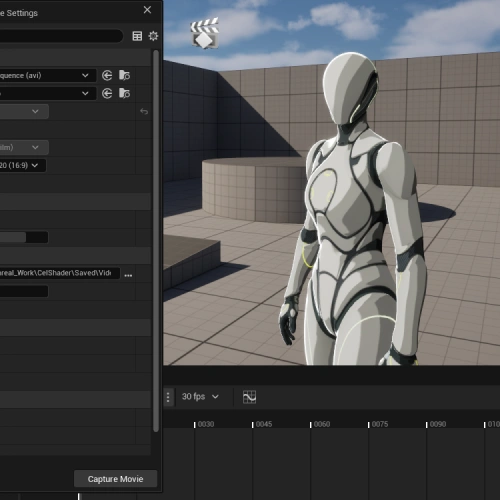Expand the Video Sequence (avi) format dropdown
The image size is (500, 500).
coord(47,75)
